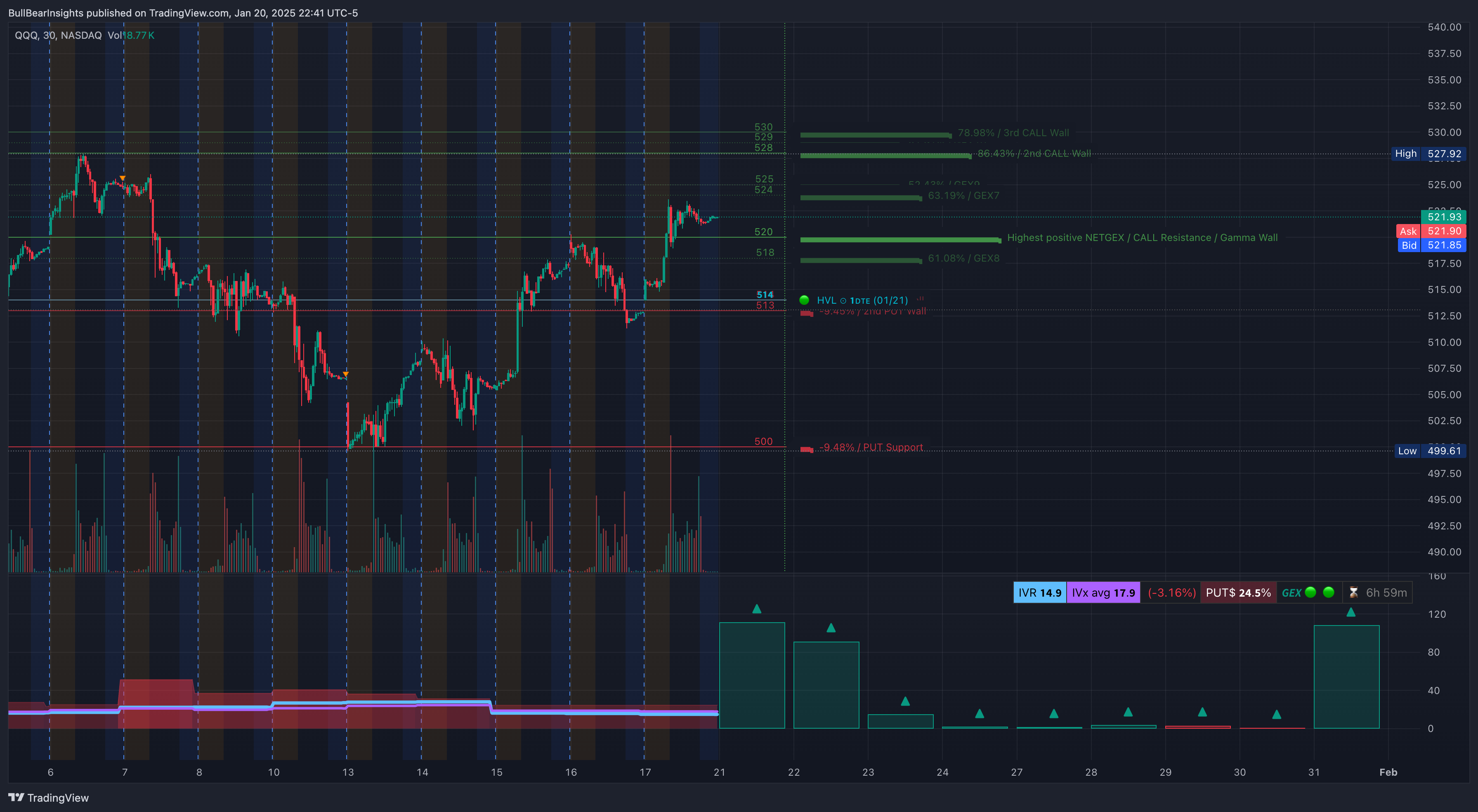Screen dimensions: 1478x812
Task: Click the blue 514 level label
Action: point(764,294)
